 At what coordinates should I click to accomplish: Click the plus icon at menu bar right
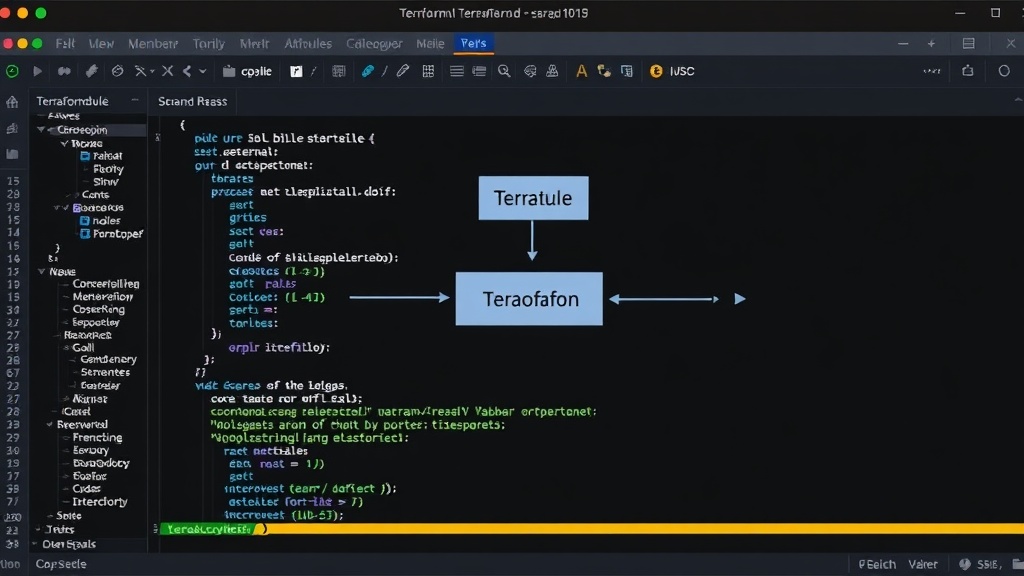pyautogui.click(x=931, y=43)
